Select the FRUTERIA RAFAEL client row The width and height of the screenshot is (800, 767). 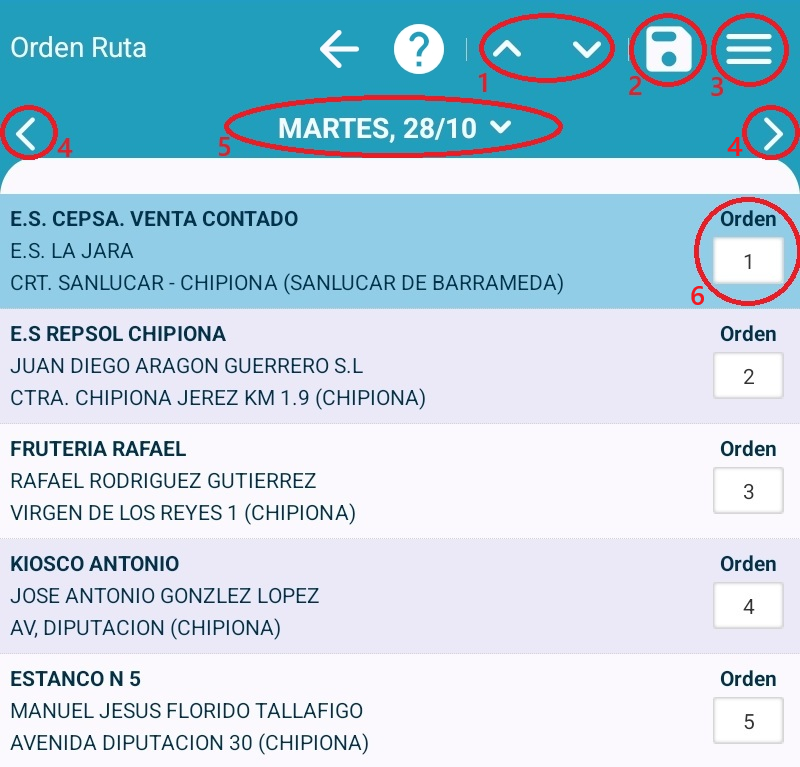tap(300, 481)
